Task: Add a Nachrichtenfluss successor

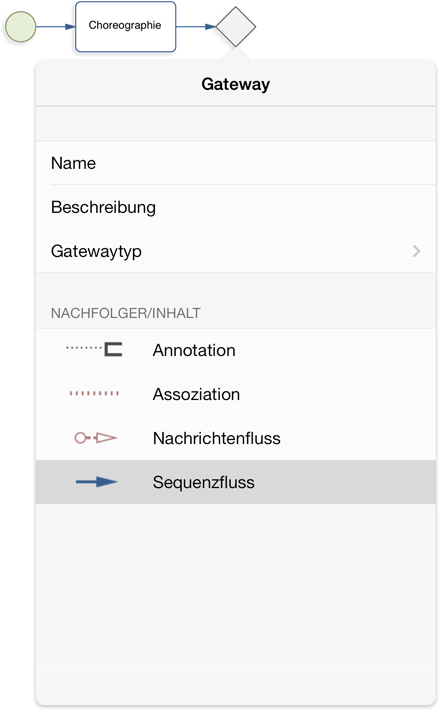Action: [x=235, y=438]
